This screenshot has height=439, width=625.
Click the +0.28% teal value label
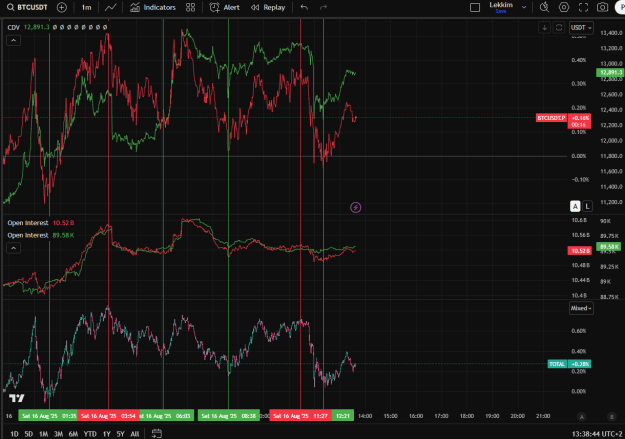click(579, 364)
